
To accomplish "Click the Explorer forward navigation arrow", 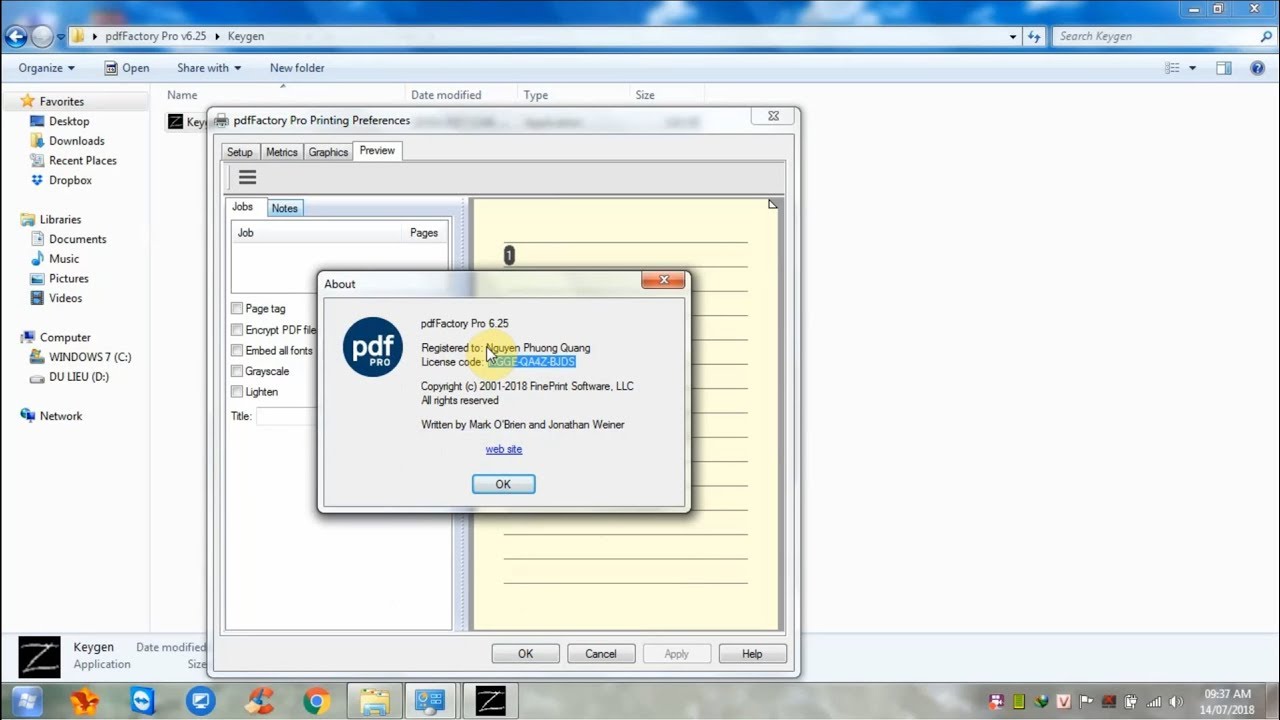I will (x=42, y=36).
